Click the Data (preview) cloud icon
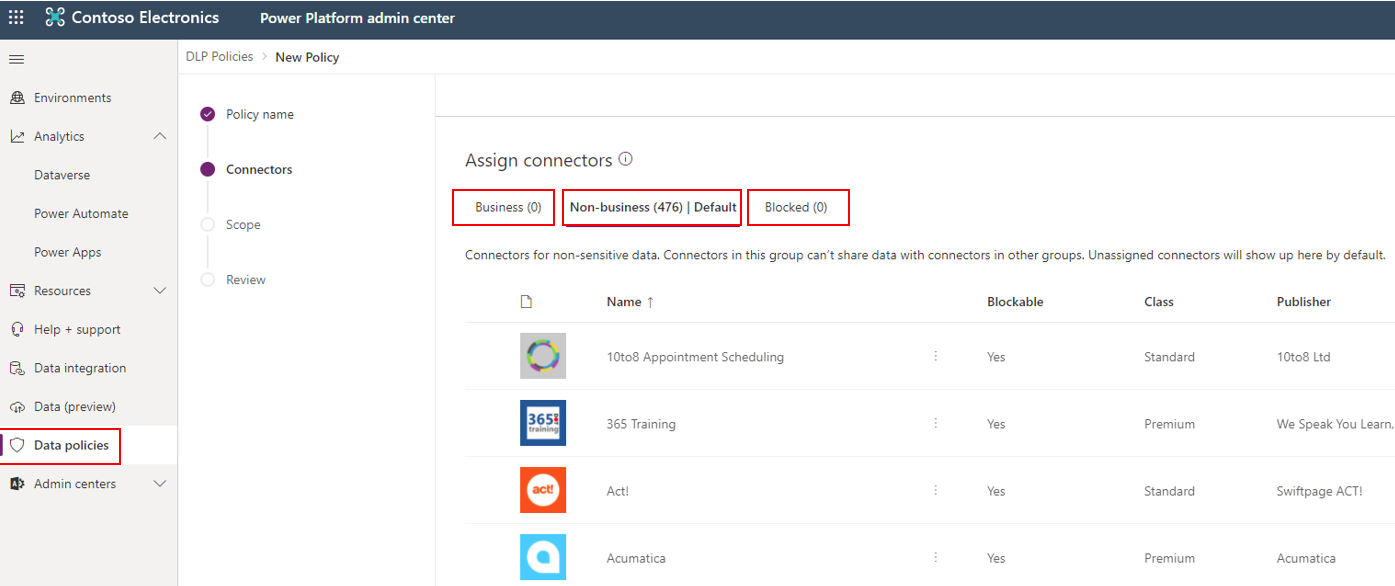 click(17, 407)
